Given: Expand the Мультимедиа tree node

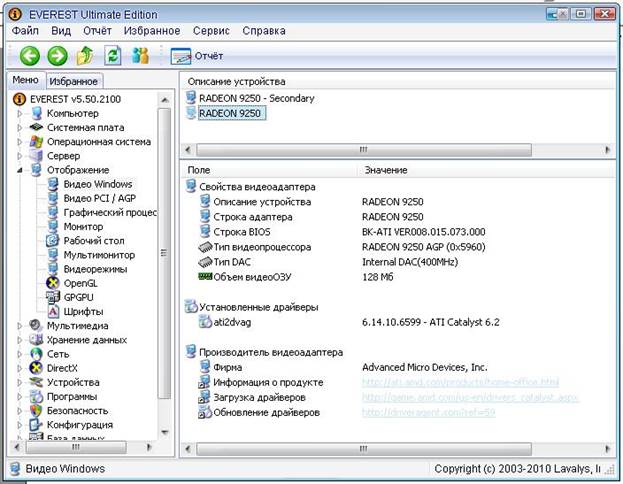Looking at the screenshot, I should [19, 326].
